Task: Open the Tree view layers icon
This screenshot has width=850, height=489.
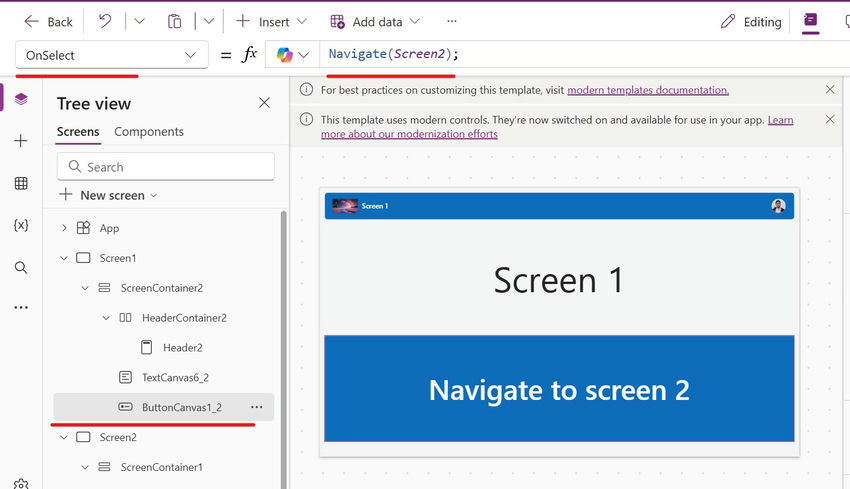Action: 21,99
